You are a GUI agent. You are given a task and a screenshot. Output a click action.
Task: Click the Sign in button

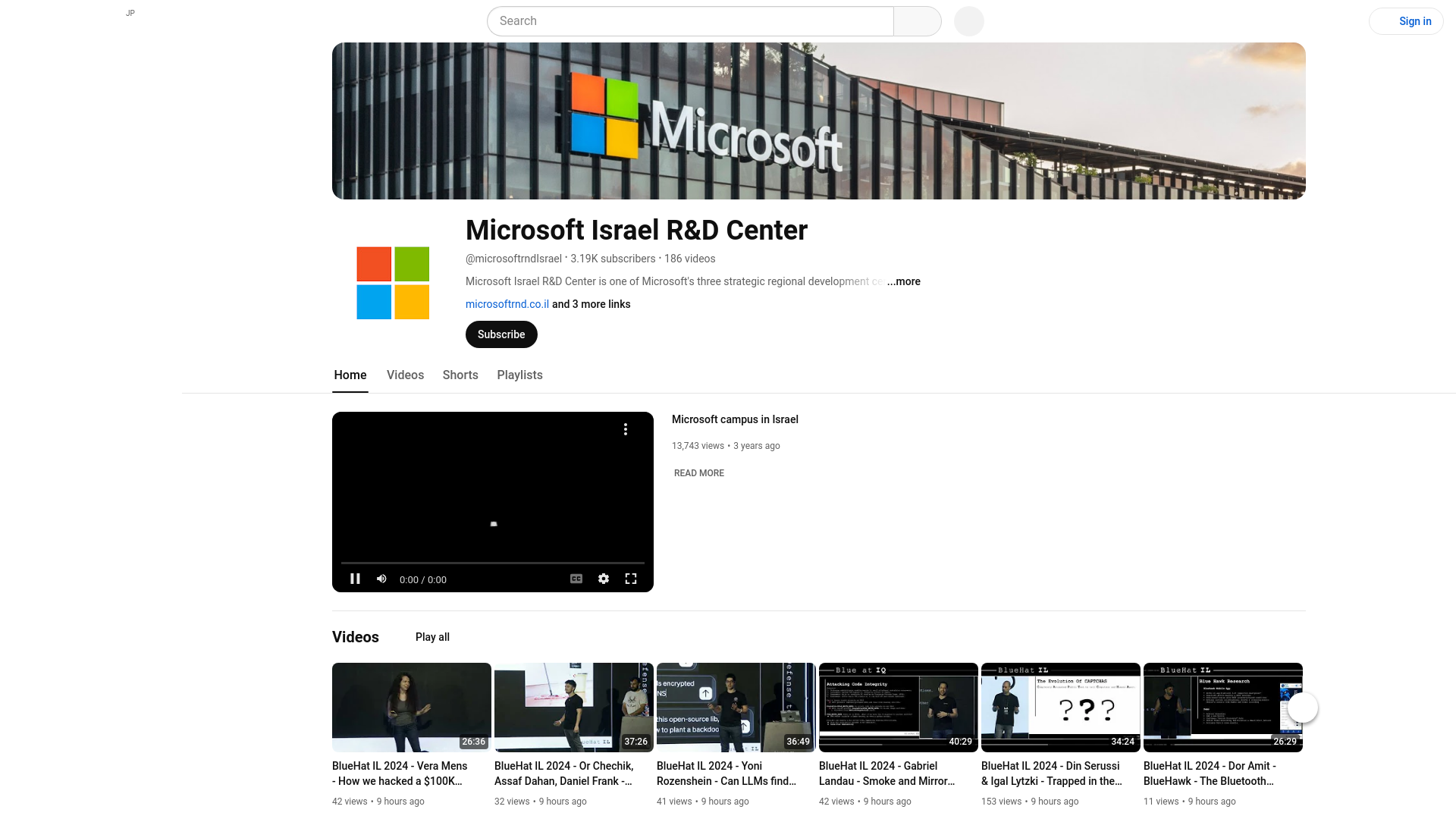[1406, 21]
